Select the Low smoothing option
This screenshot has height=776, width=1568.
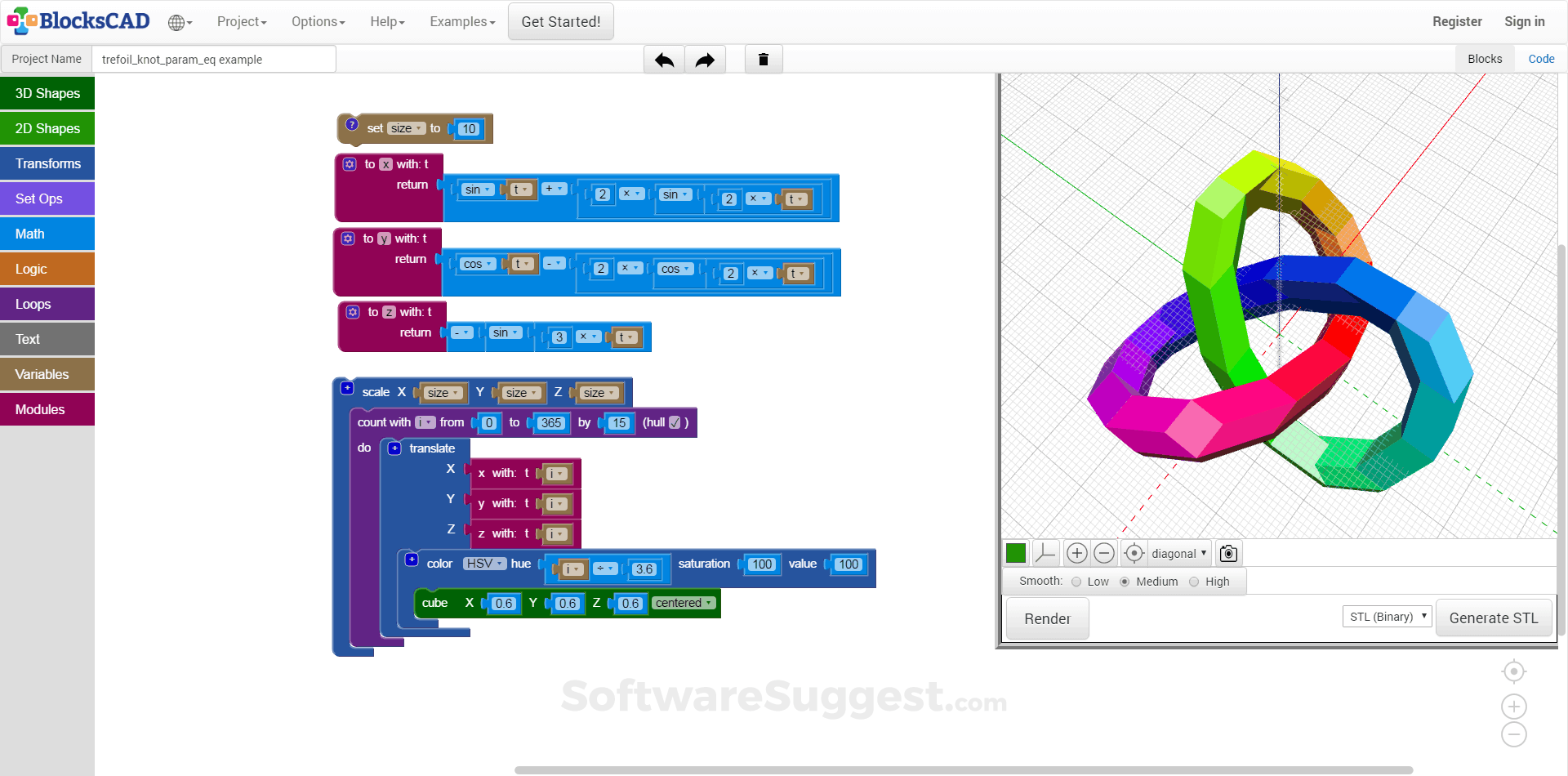[1076, 582]
